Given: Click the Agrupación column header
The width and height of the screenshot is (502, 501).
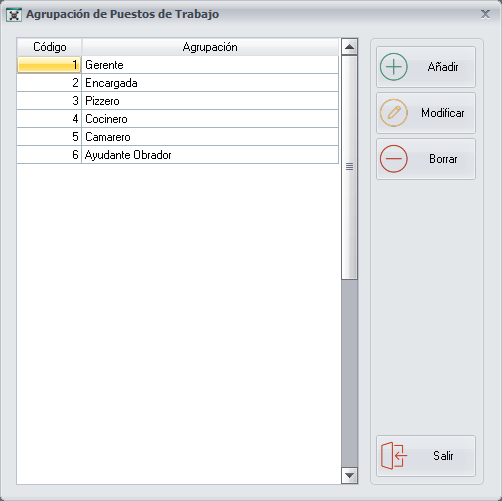Looking at the screenshot, I should click(210, 47).
